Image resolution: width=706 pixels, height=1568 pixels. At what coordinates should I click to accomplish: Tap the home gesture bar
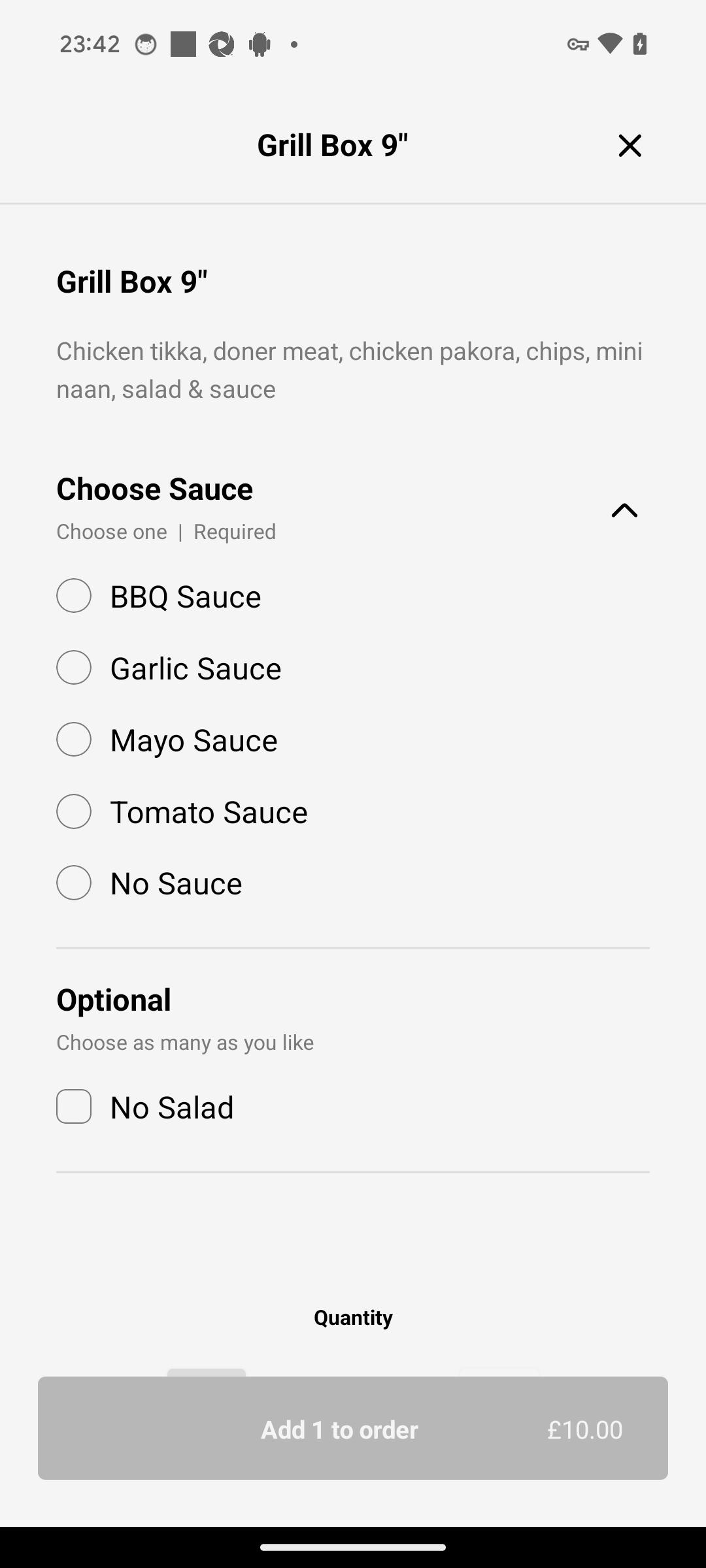(353, 1547)
